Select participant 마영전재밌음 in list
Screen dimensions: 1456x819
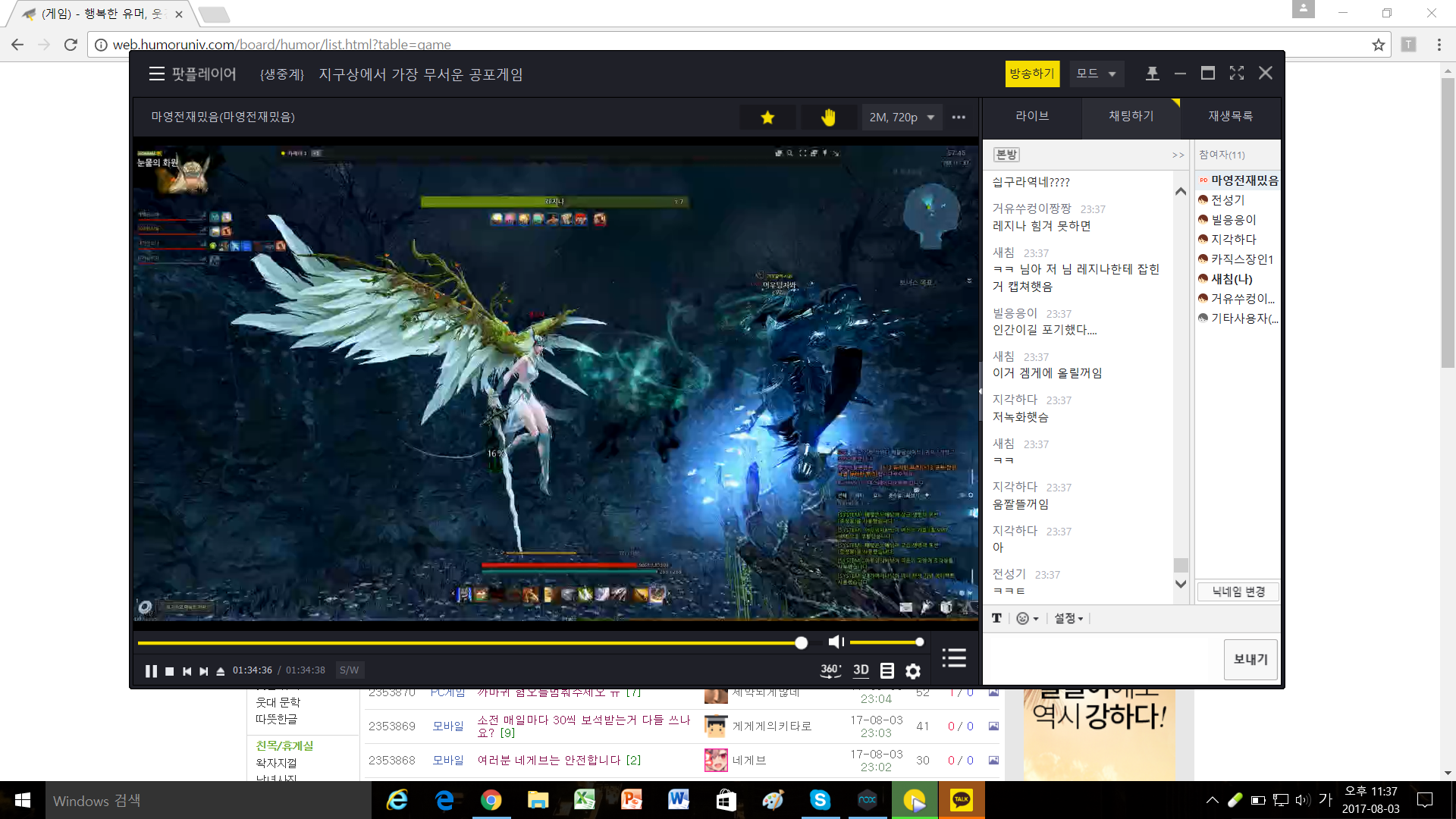tap(1239, 180)
